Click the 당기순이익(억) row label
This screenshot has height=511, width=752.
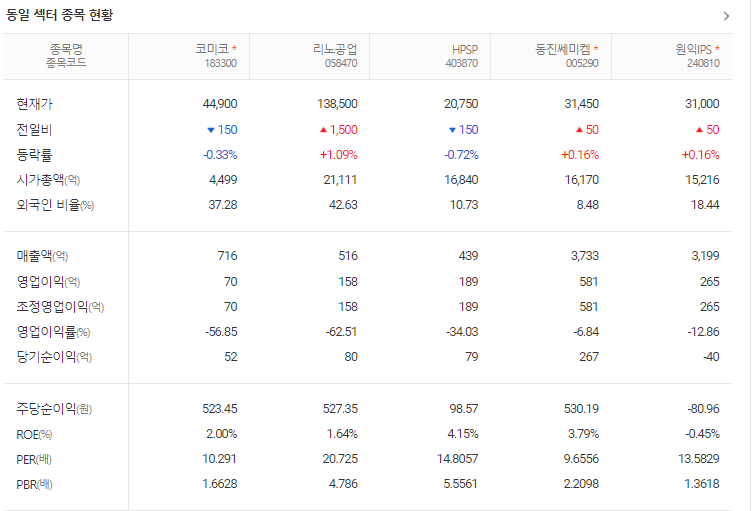pos(54,357)
